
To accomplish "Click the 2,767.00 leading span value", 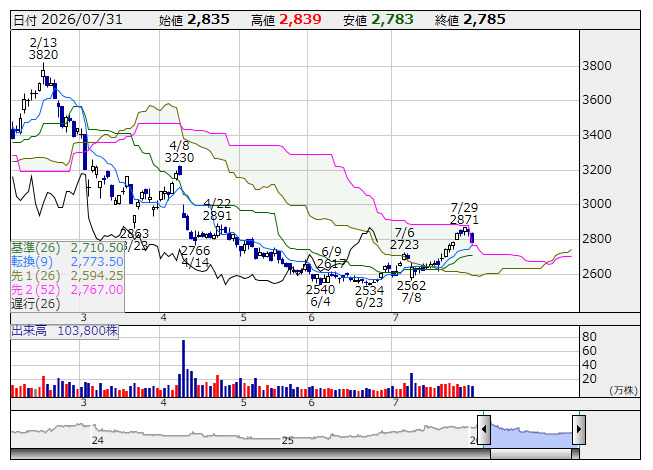I will tap(97, 290).
